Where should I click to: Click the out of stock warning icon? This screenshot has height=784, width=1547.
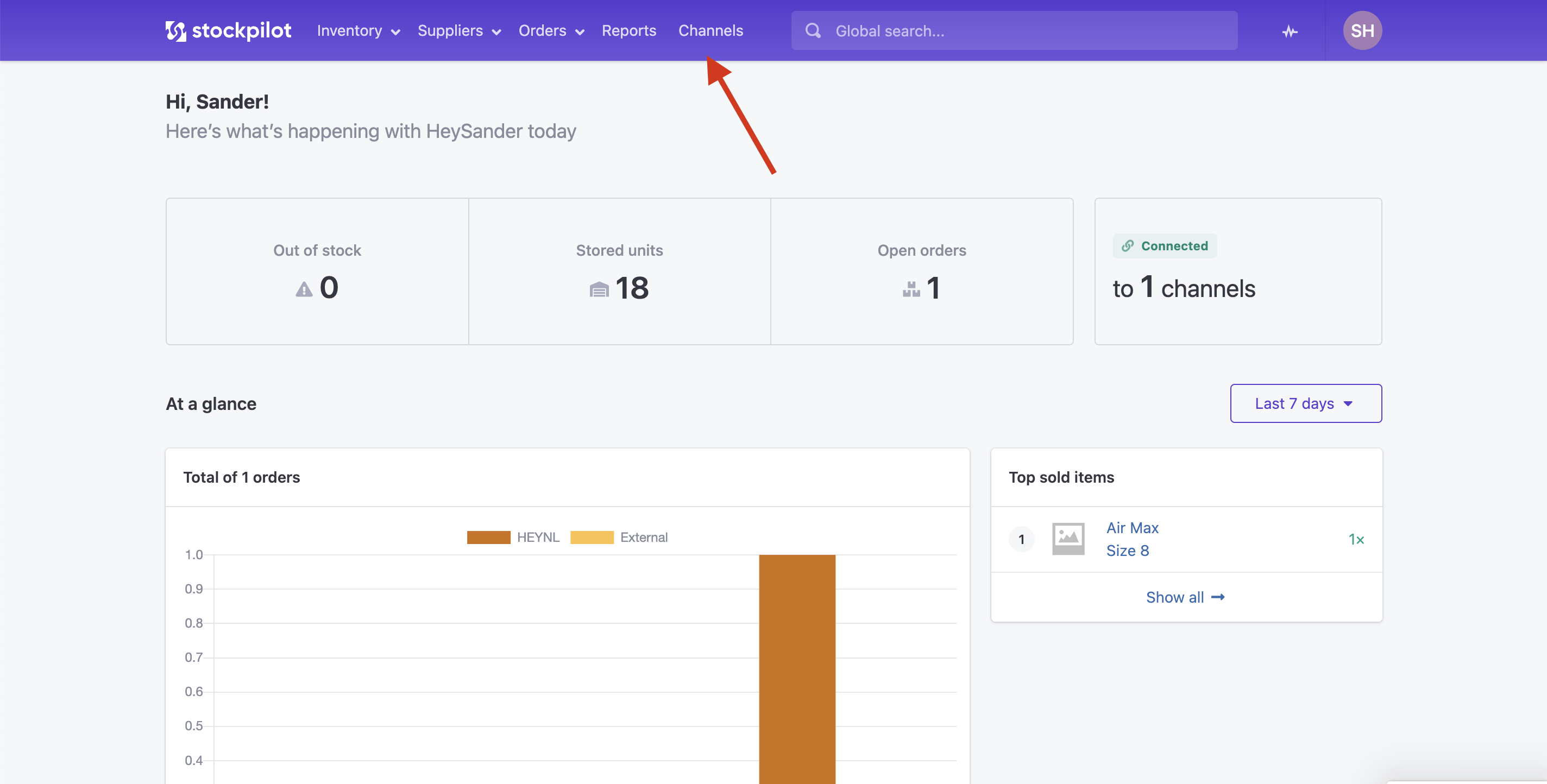coord(304,289)
